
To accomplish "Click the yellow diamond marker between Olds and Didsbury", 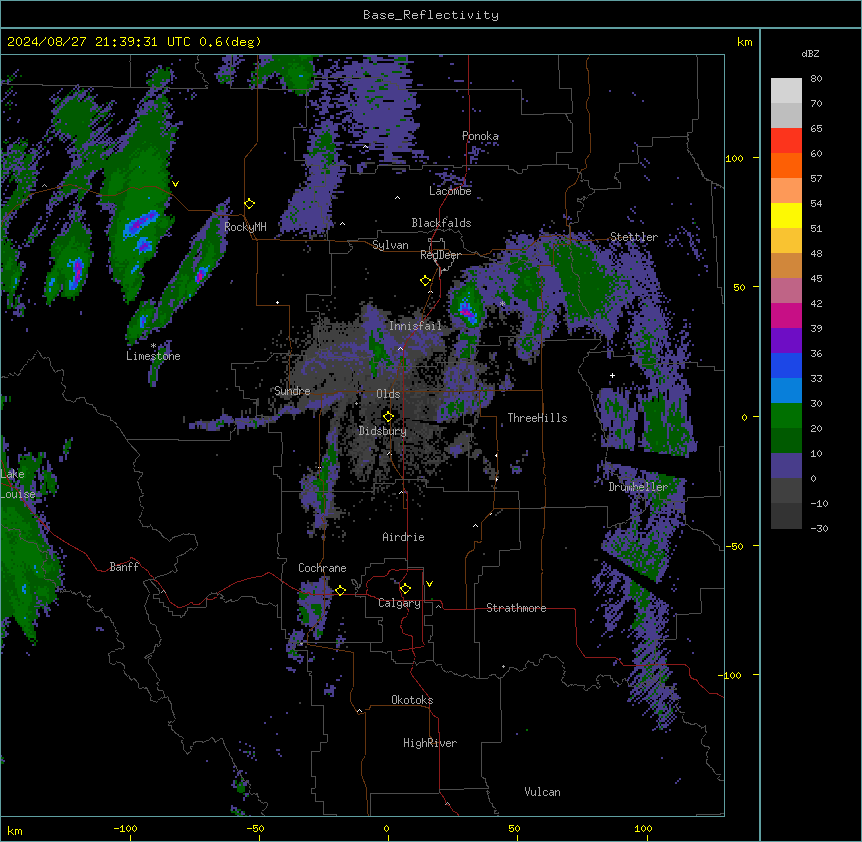I will (388, 417).
